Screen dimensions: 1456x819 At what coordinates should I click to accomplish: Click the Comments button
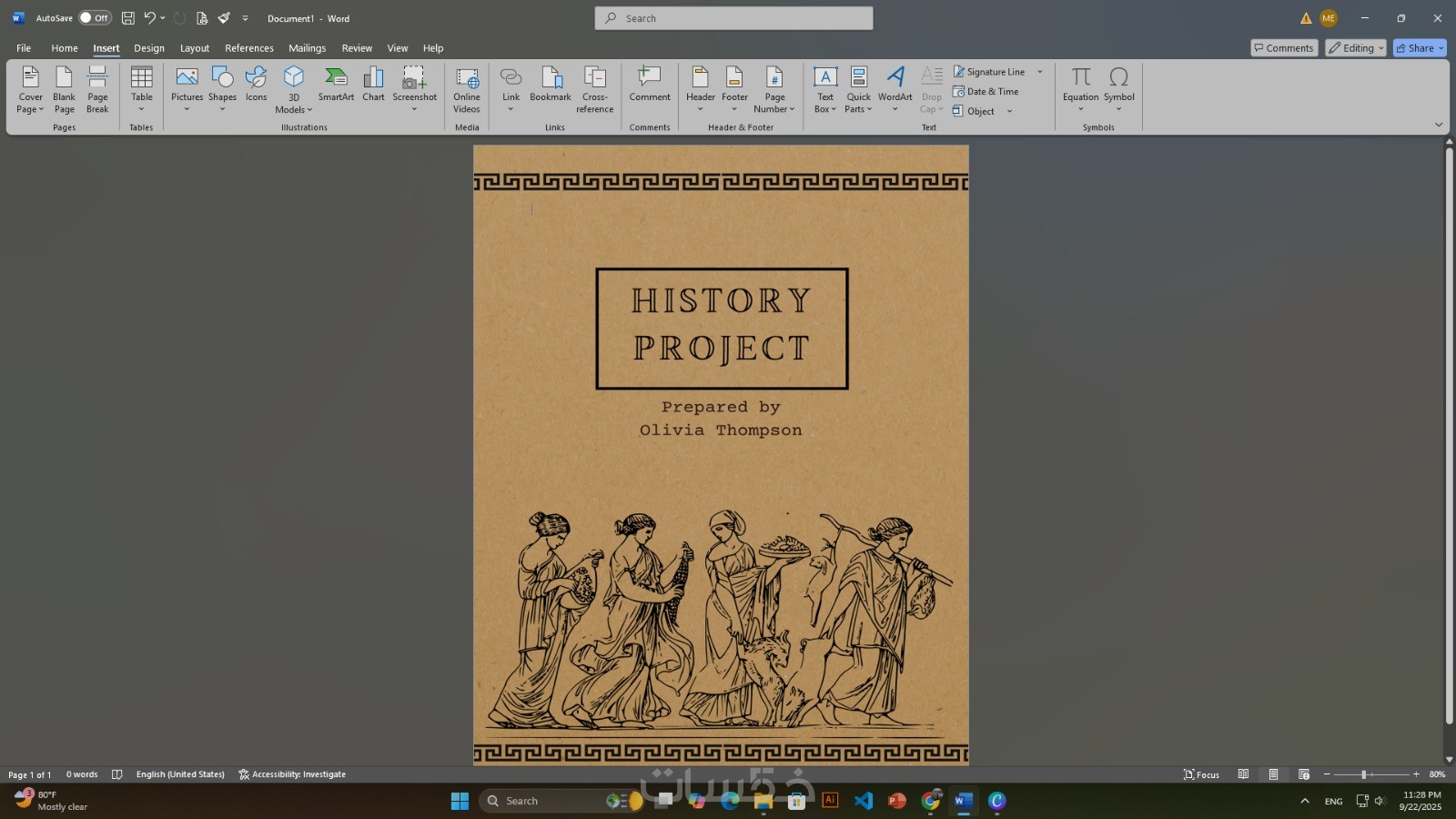click(x=1283, y=48)
